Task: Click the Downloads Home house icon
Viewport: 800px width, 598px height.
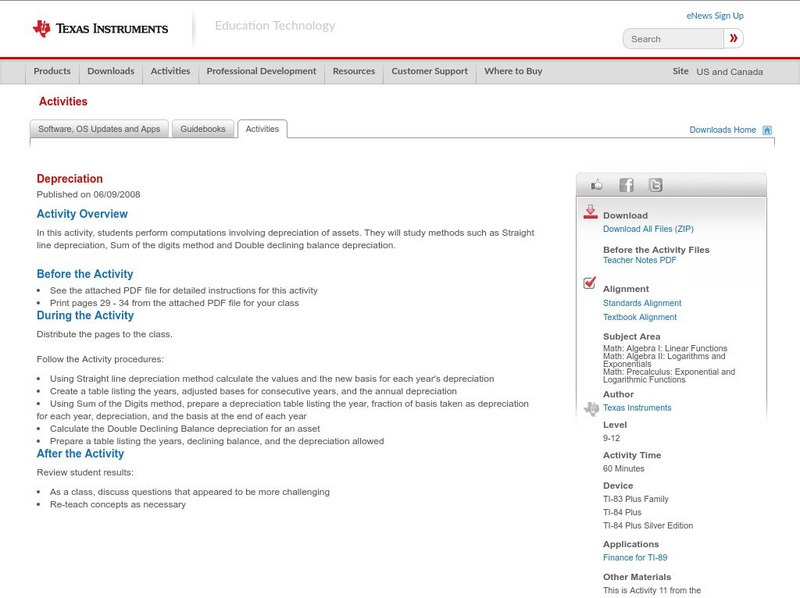Action: (x=767, y=130)
